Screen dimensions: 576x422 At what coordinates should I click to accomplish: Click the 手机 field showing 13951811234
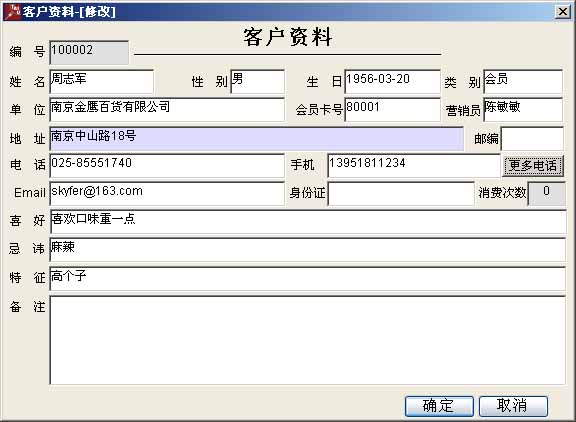[x=414, y=166]
